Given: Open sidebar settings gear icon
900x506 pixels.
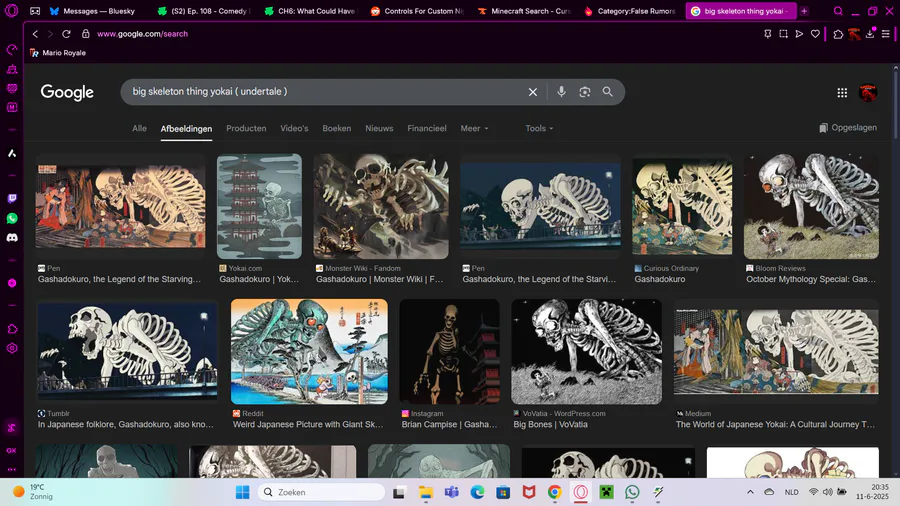Looking at the screenshot, I should click(12, 348).
